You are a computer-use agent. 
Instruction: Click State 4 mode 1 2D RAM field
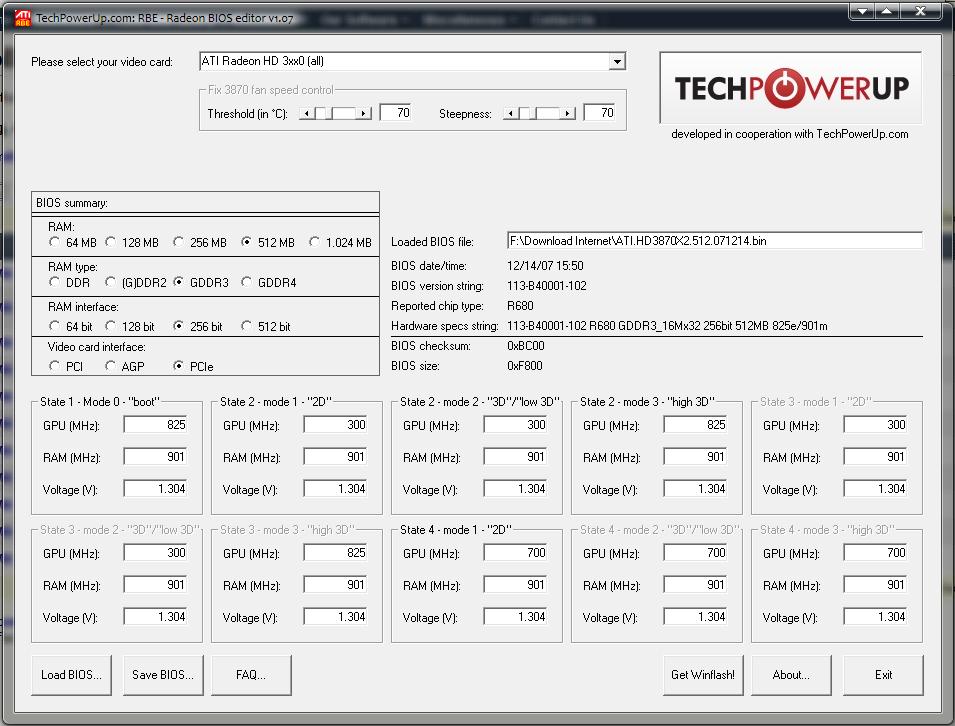tap(516, 585)
